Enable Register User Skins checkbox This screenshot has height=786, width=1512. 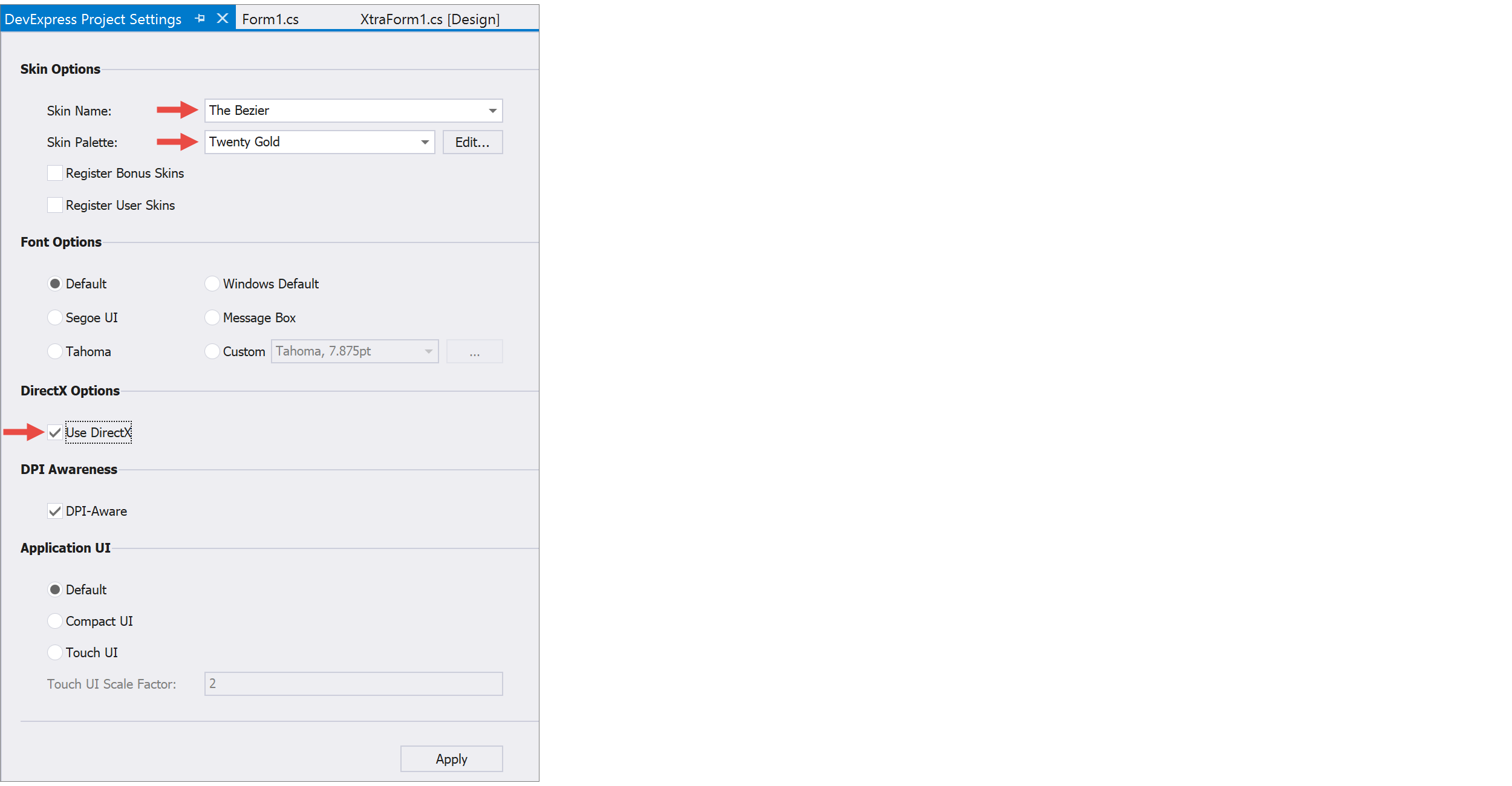pos(53,204)
